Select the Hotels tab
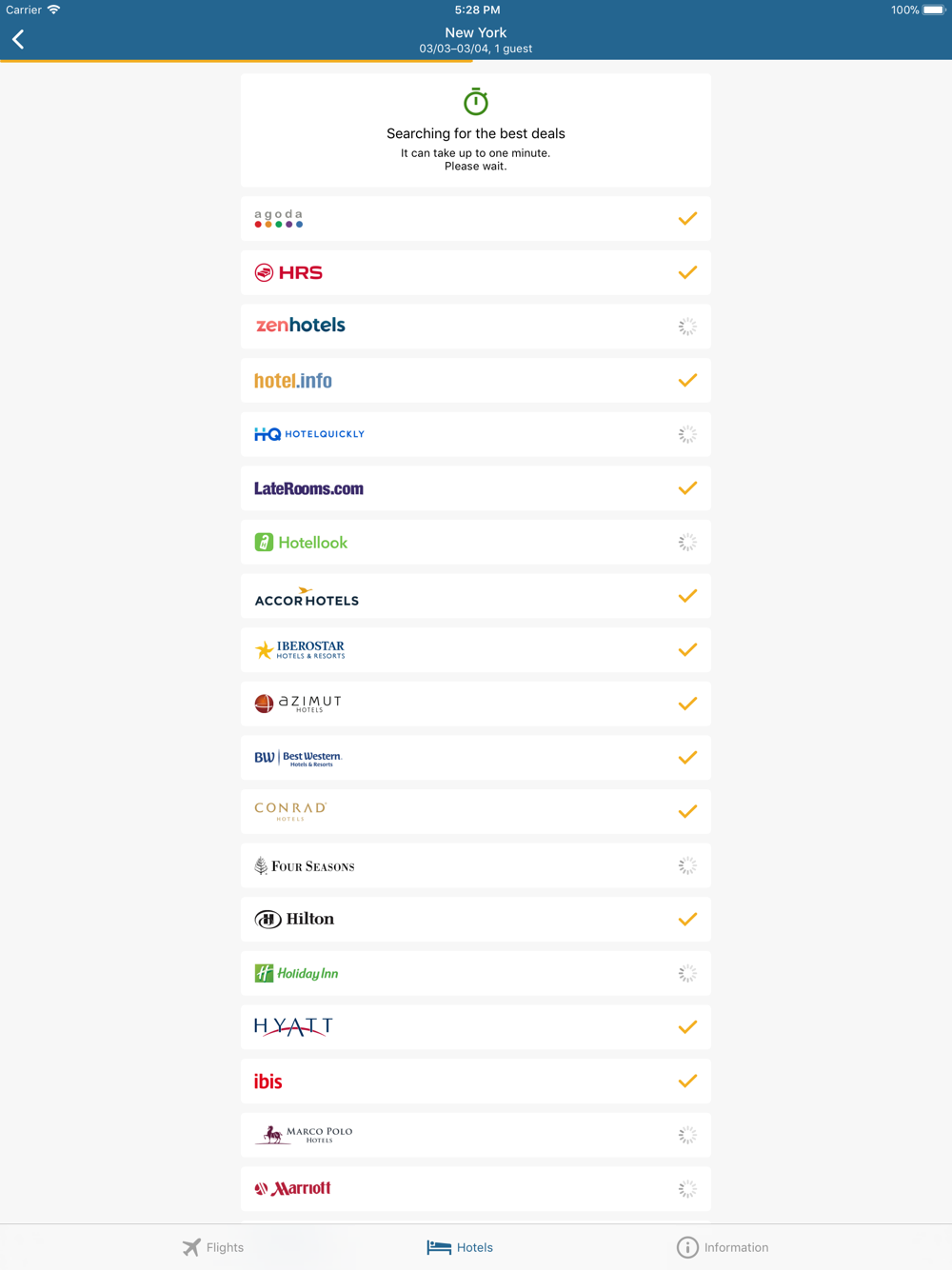The height and width of the screenshot is (1270, 952). click(x=460, y=1247)
